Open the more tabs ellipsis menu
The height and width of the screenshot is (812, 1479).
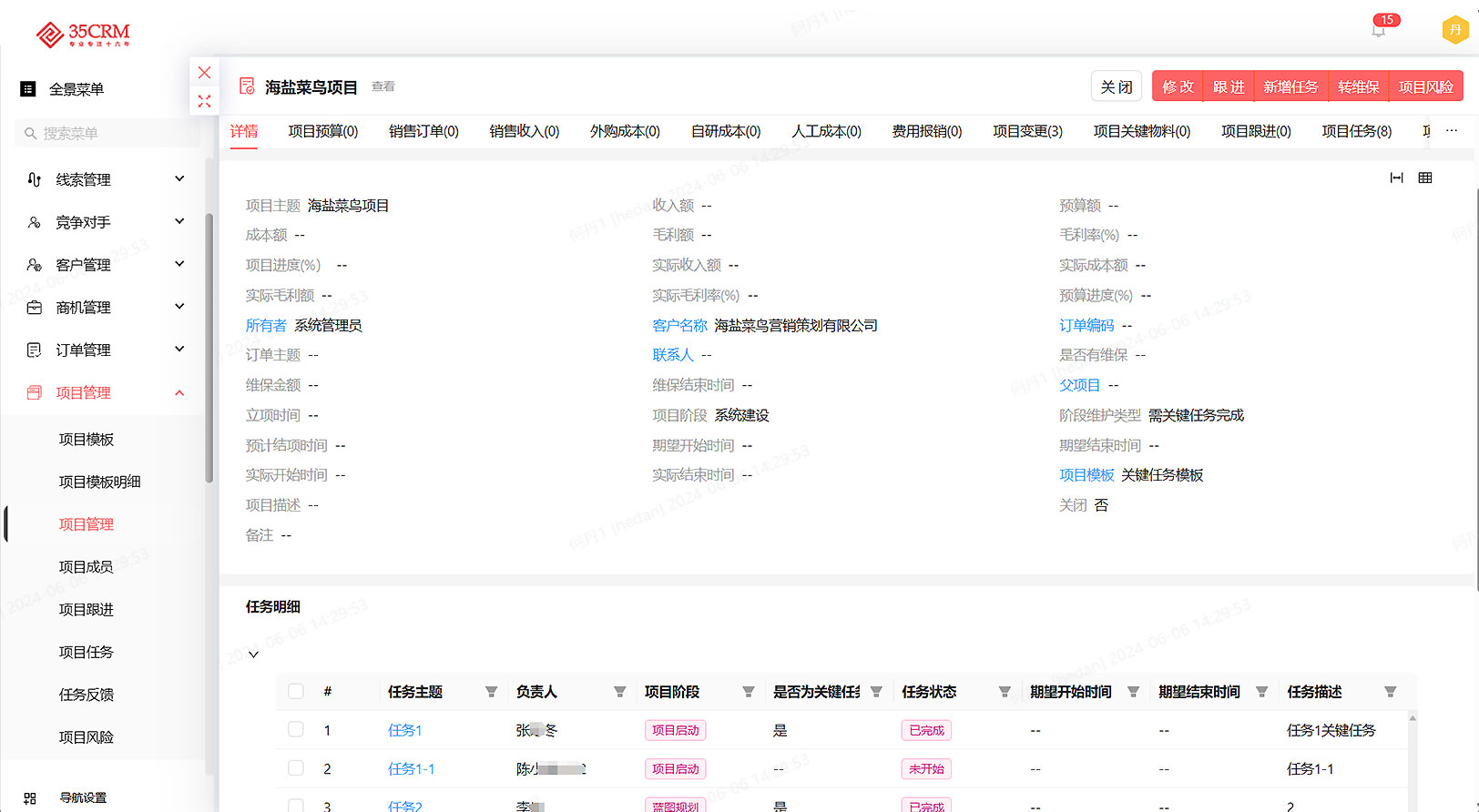click(1452, 130)
